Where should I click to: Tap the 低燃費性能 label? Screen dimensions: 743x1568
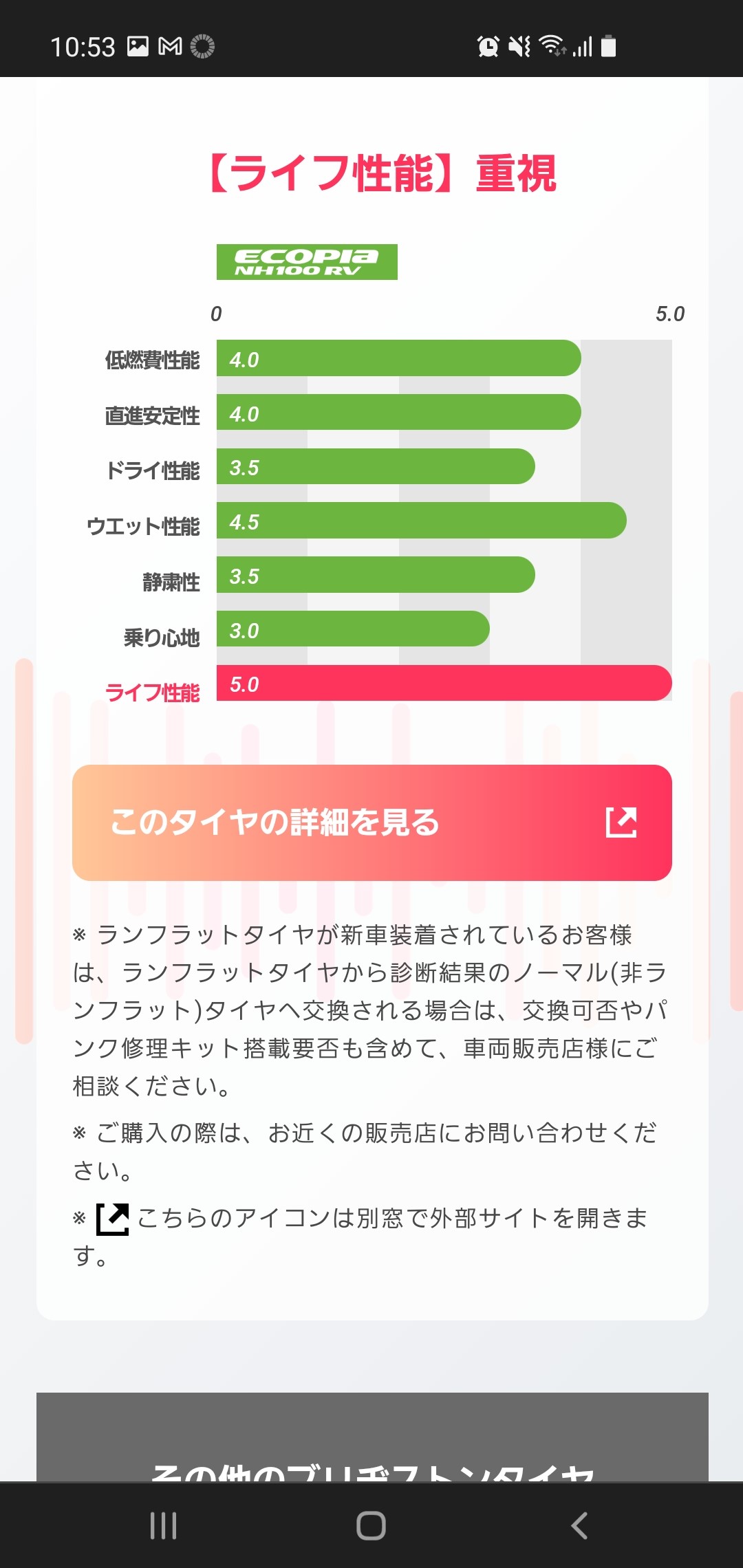152,360
